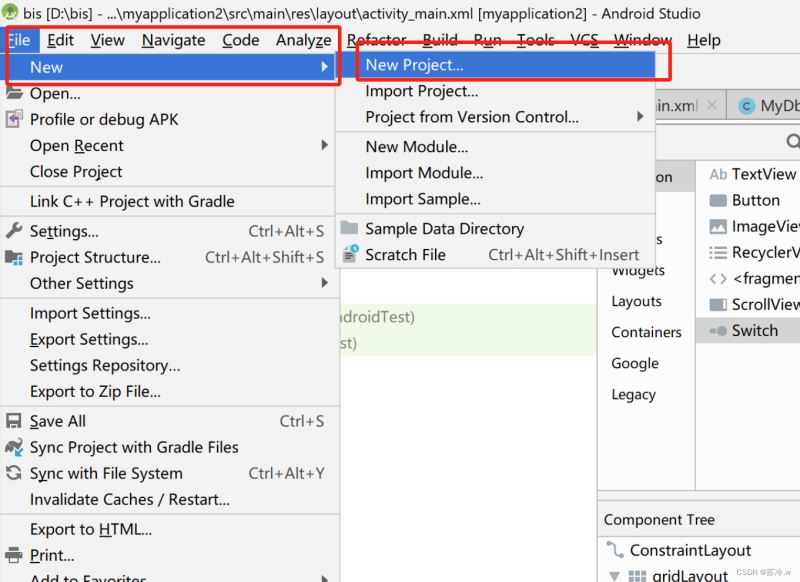Open the View menu
This screenshot has height=582, width=800.
click(107, 40)
